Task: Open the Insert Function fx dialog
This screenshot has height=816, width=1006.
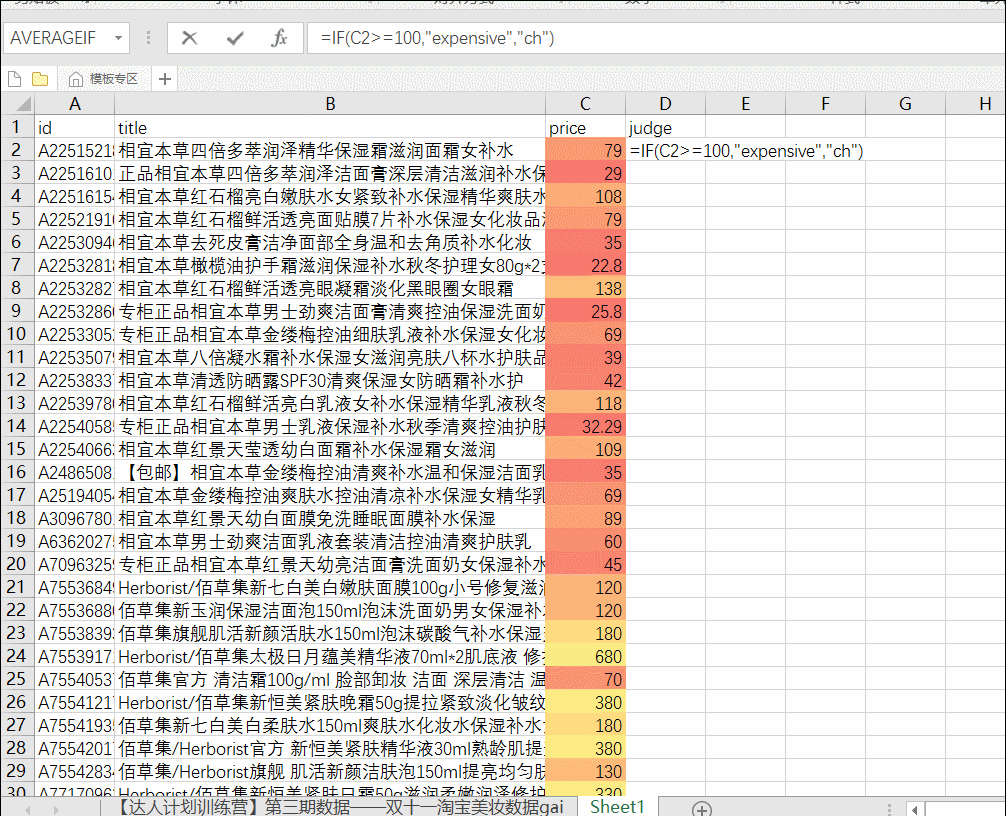Action: pos(280,38)
